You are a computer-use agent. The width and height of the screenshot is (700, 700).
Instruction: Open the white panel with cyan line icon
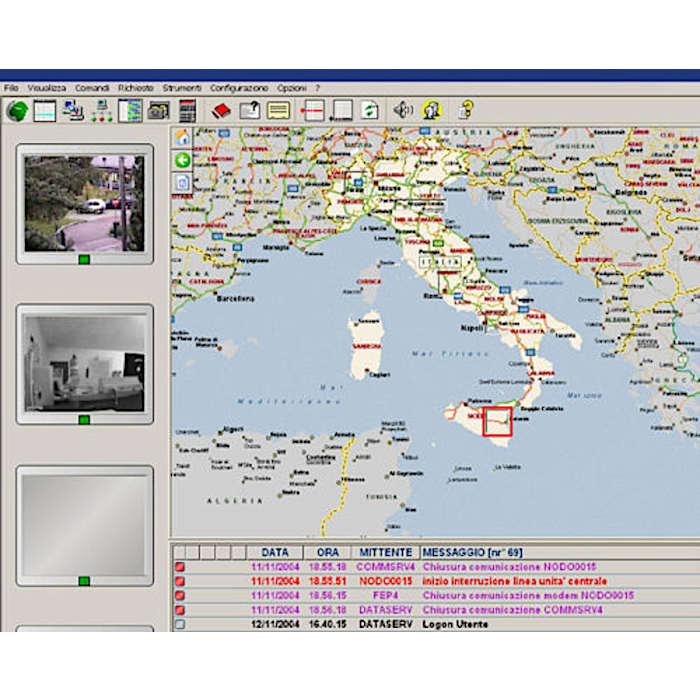45,111
